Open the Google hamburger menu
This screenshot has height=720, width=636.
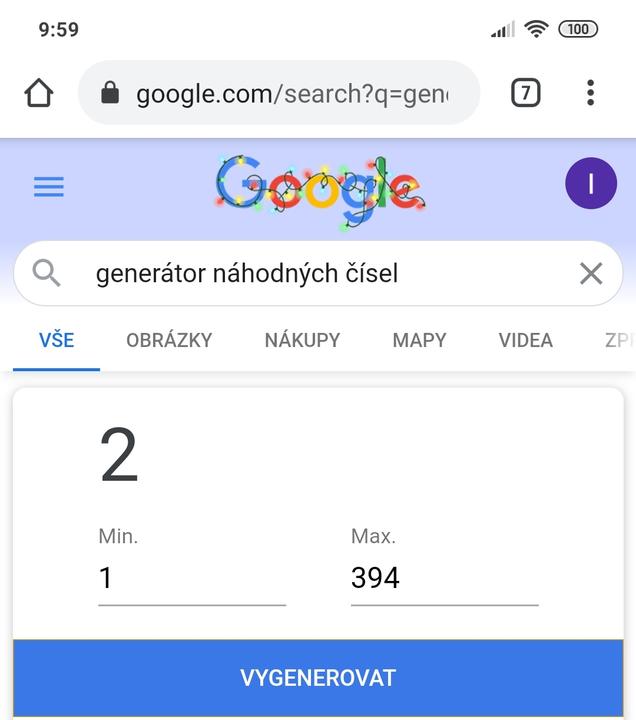(x=49, y=187)
